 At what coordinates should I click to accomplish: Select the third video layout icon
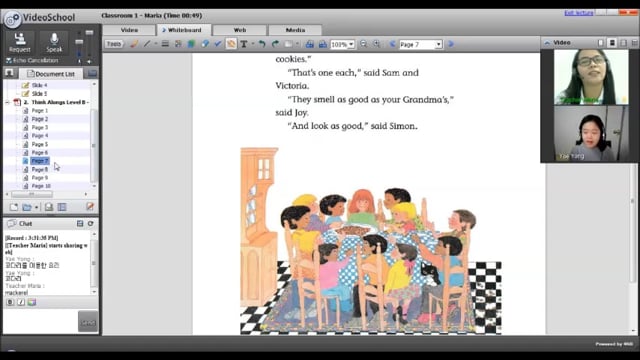[x=623, y=42]
